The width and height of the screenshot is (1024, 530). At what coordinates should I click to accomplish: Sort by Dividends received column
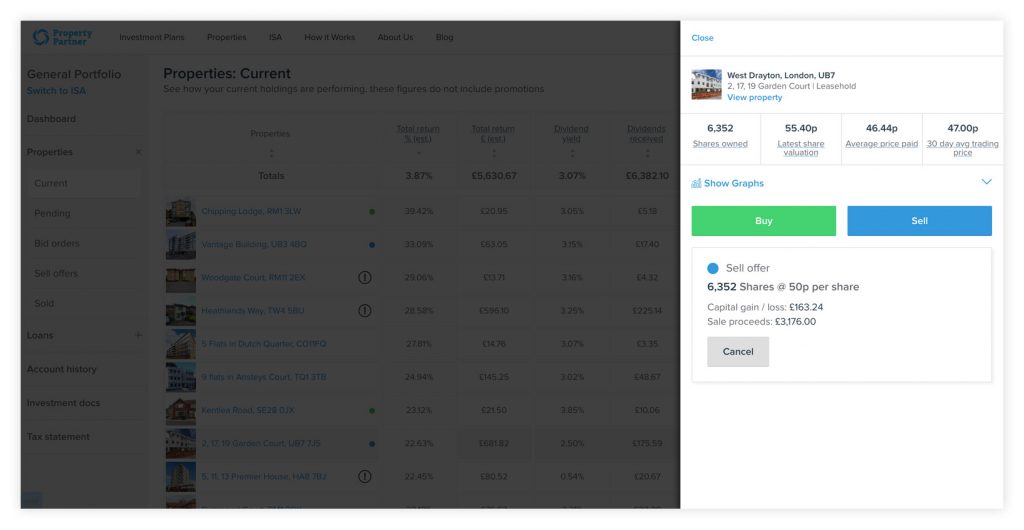point(647,153)
